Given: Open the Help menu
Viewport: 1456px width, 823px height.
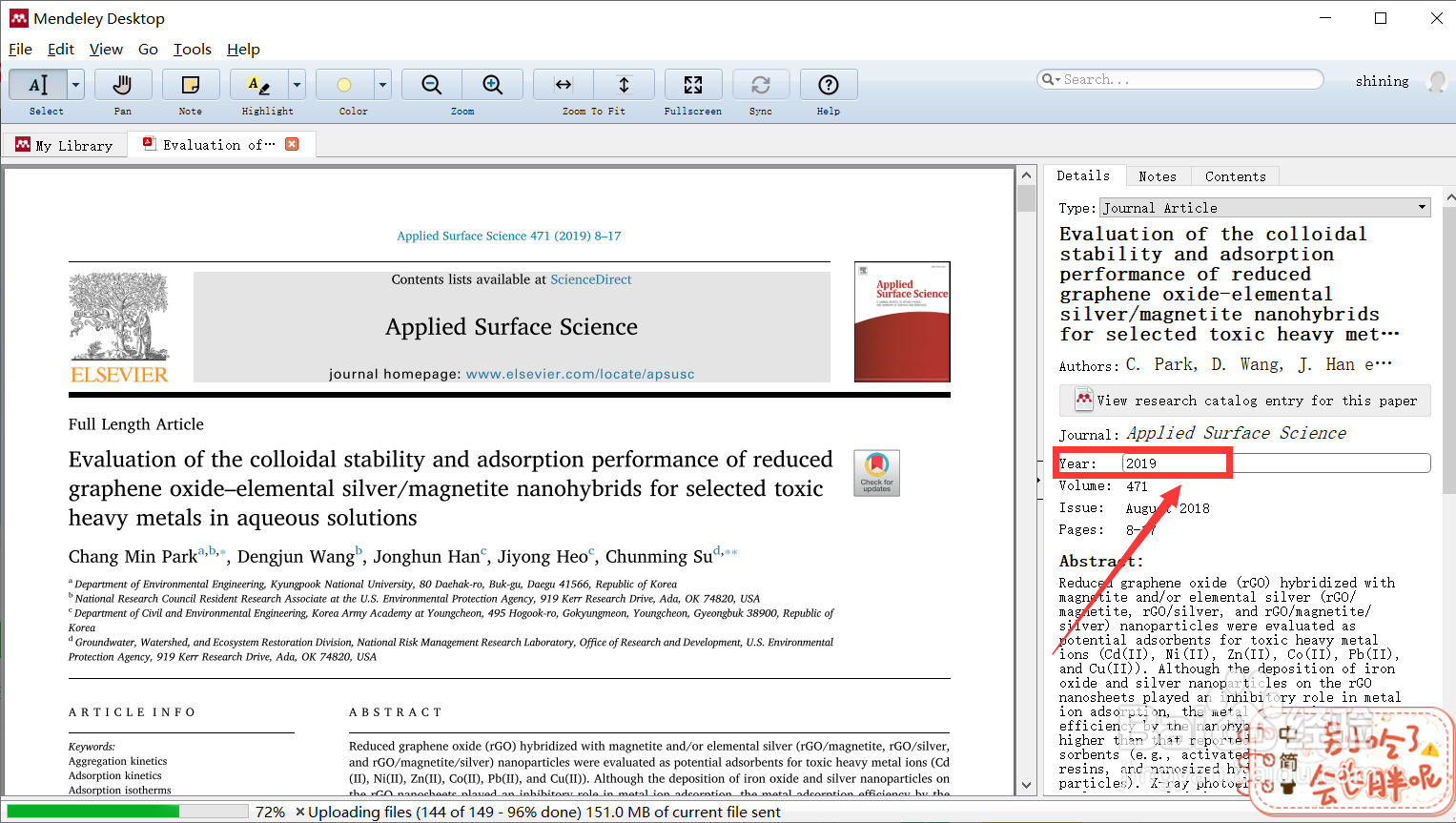Looking at the screenshot, I should [x=243, y=50].
